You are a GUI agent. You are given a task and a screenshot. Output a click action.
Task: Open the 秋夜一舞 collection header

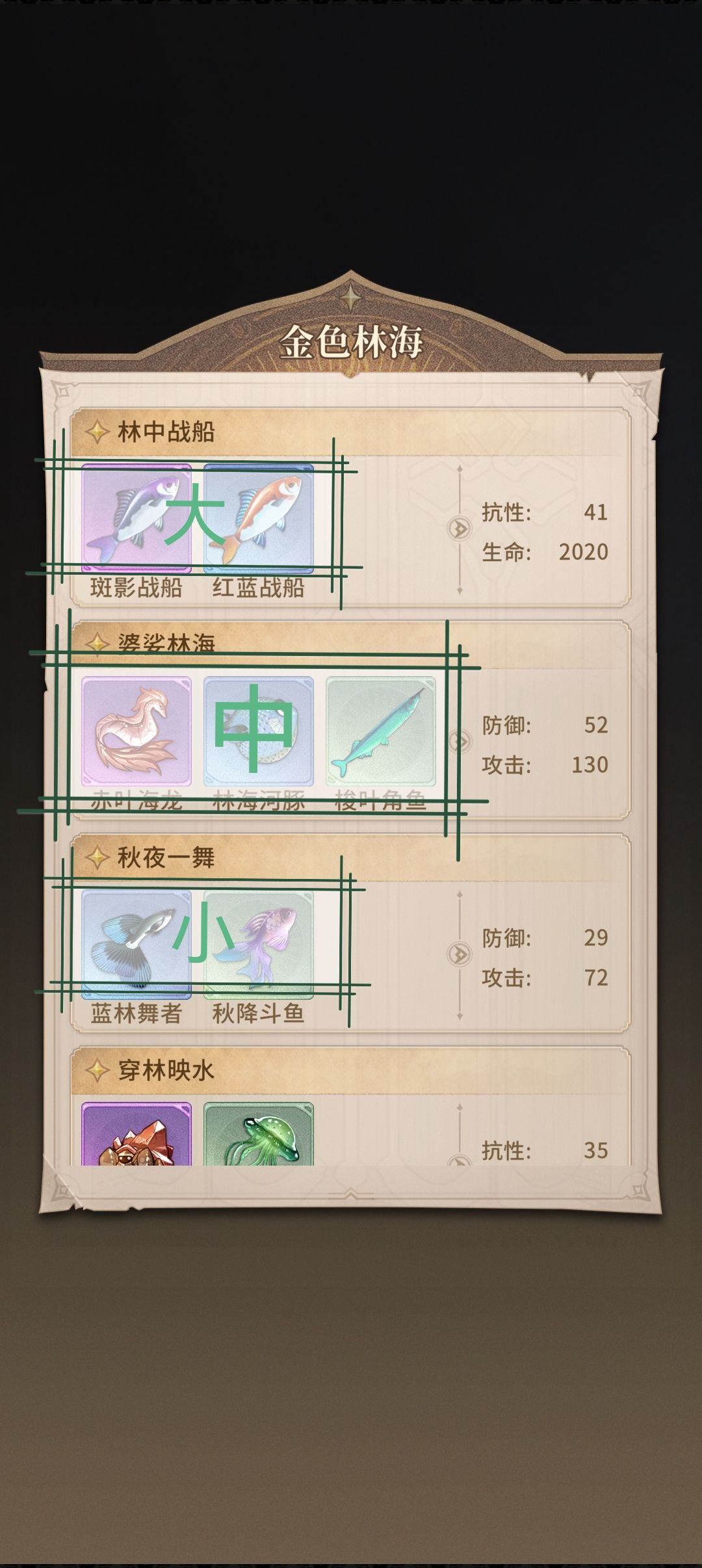(351, 858)
